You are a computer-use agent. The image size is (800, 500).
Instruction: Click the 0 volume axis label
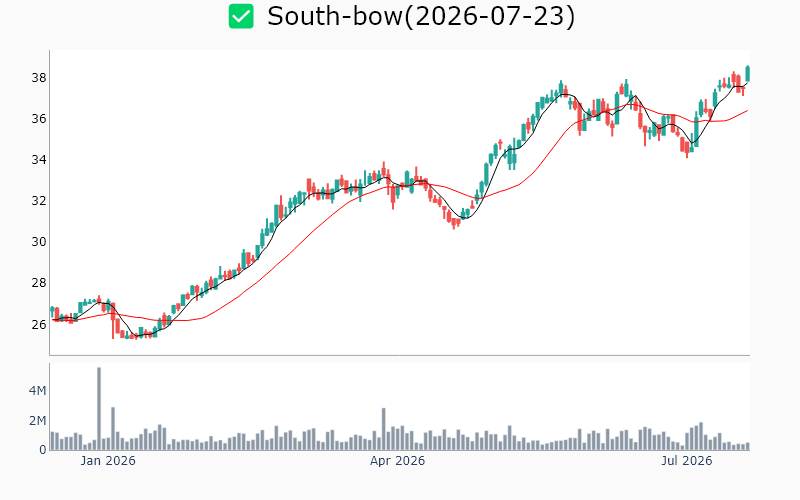[x=43, y=450]
